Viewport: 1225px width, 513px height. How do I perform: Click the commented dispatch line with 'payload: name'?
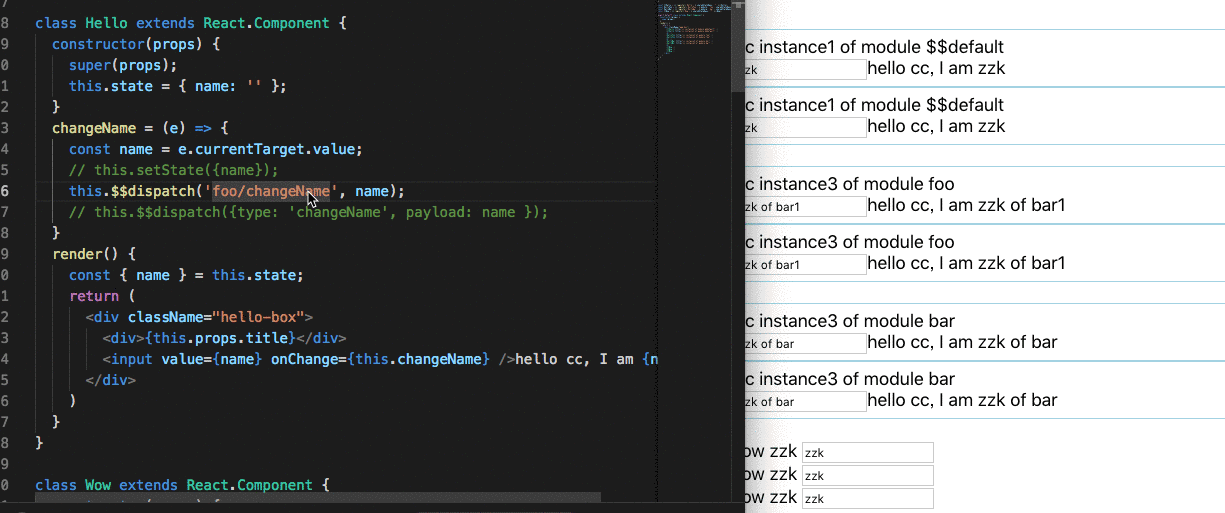click(309, 212)
